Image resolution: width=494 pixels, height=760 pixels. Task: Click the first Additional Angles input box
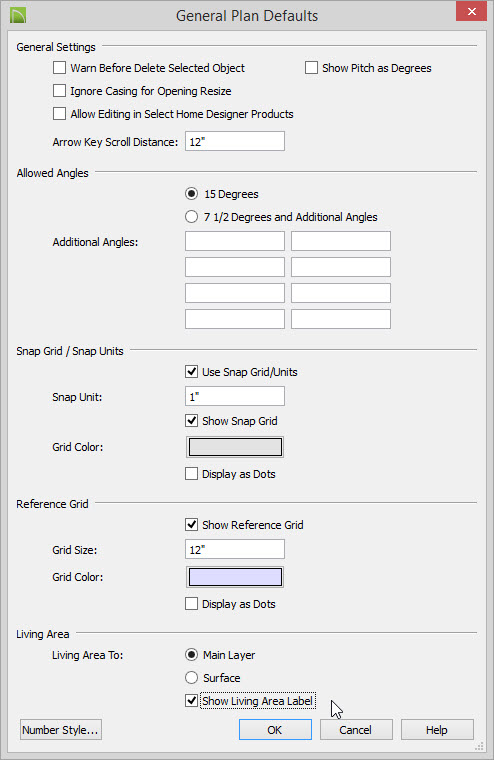pos(235,241)
